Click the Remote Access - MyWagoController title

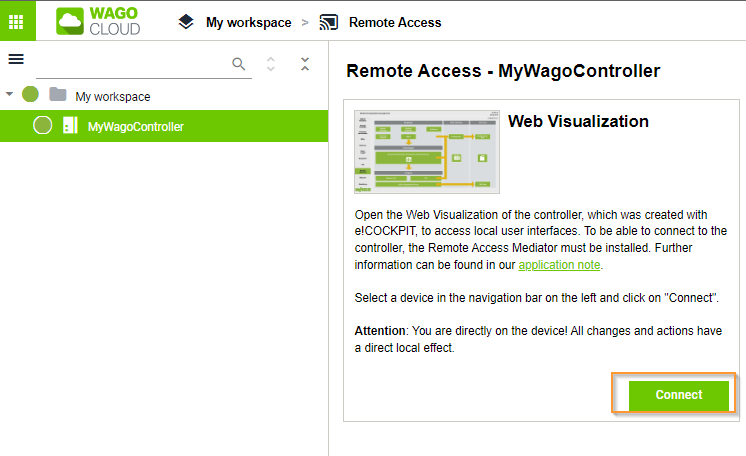(503, 71)
